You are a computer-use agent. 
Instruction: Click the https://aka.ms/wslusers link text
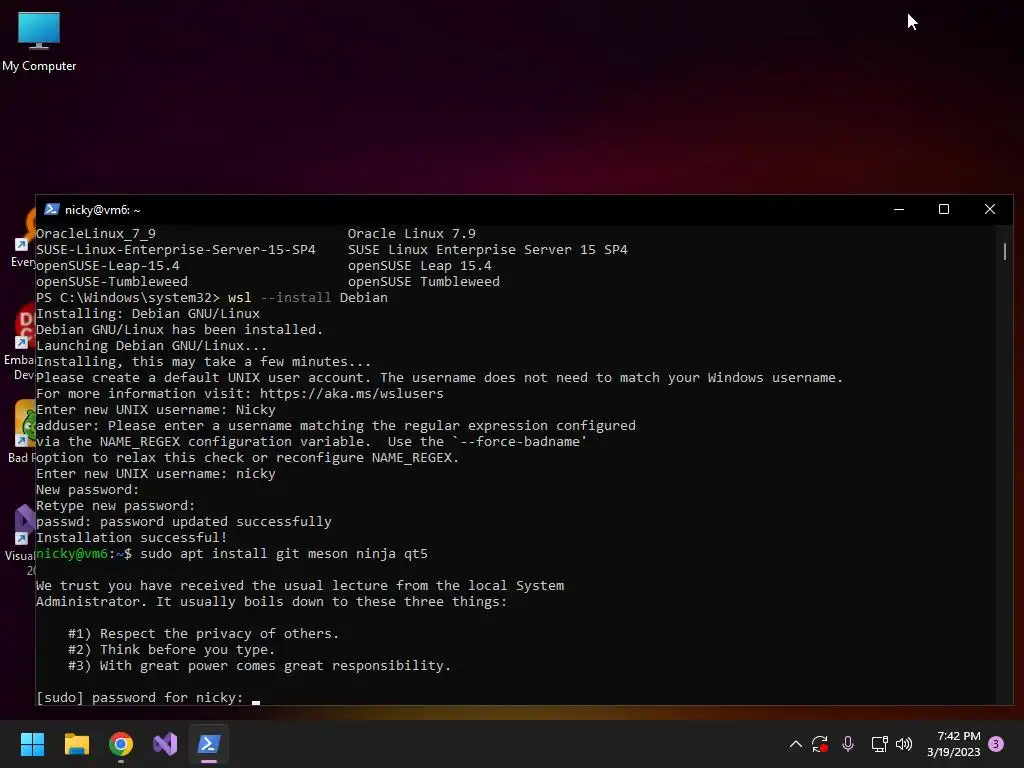[351, 394]
